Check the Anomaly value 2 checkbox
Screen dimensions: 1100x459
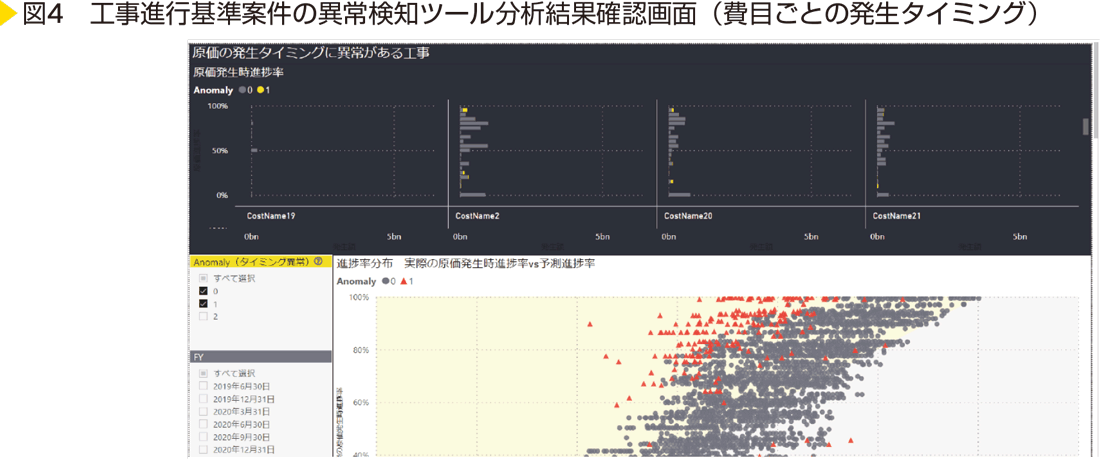point(203,317)
